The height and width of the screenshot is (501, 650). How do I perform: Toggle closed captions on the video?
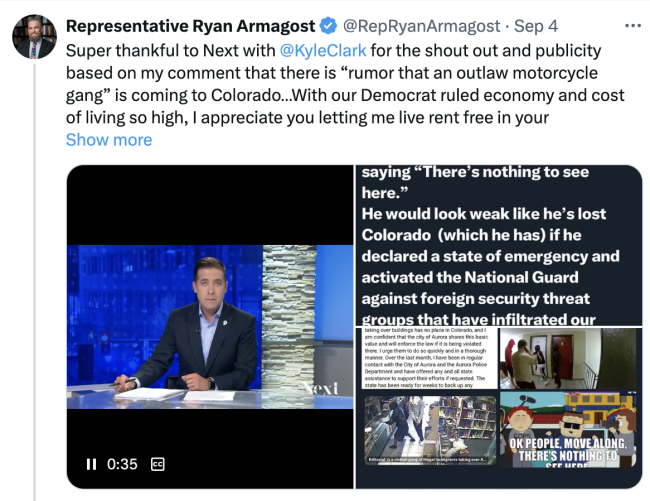pos(158,464)
